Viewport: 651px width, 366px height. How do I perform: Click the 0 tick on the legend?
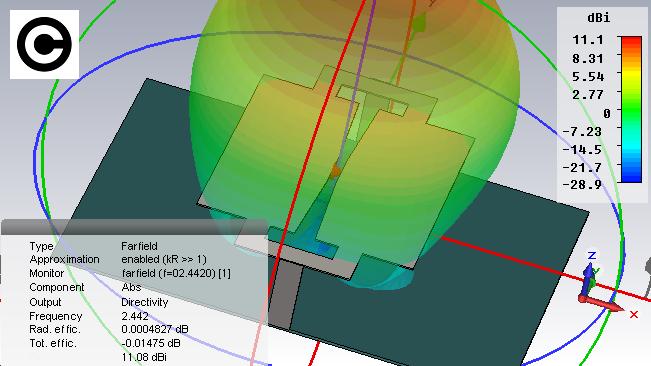[607, 113]
